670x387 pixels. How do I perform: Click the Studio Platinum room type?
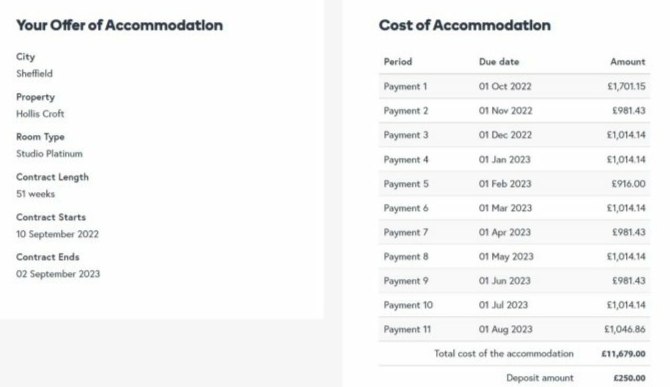pyautogui.click(x=49, y=154)
